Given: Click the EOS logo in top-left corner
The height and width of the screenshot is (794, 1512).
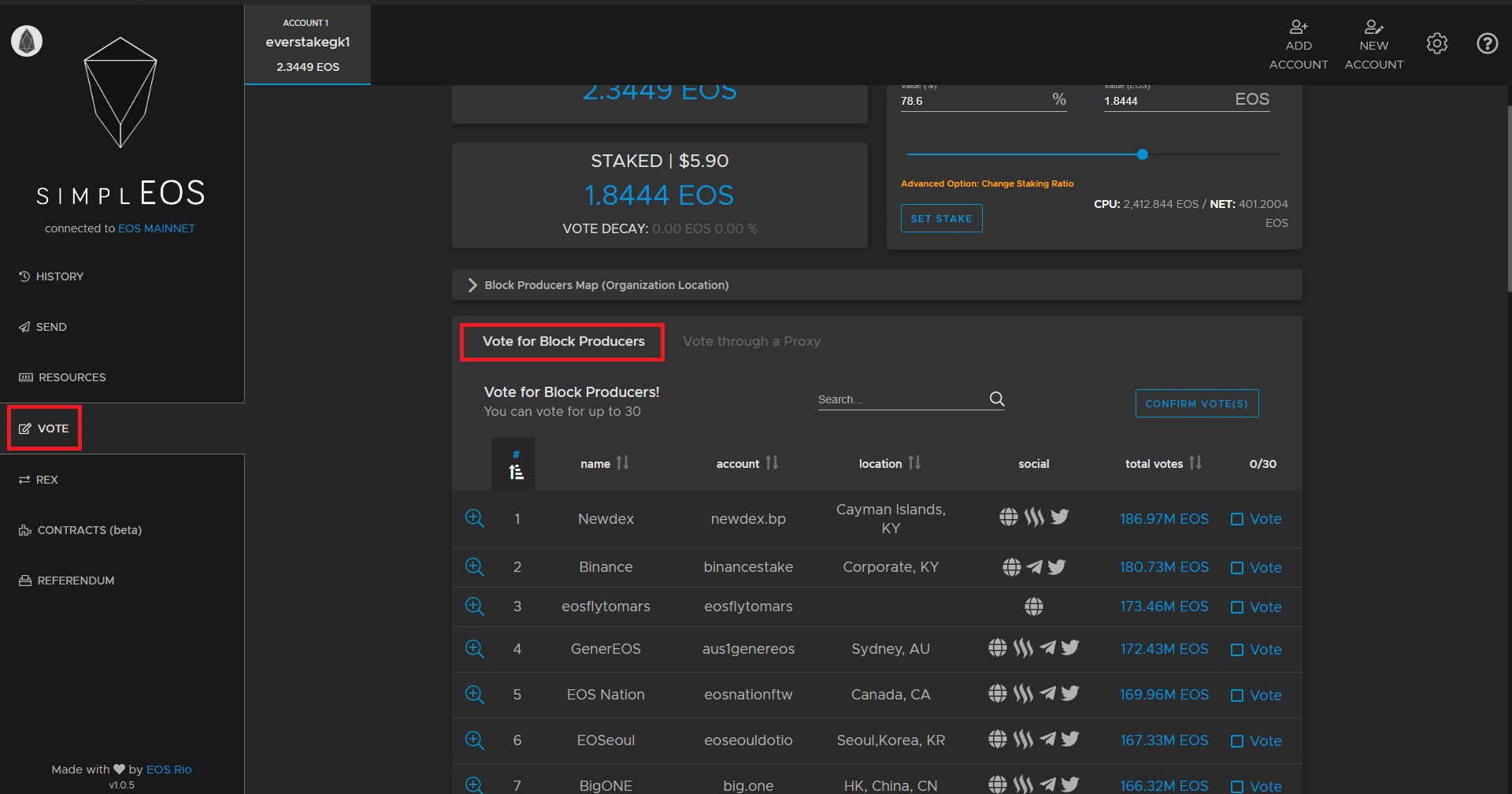Looking at the screenshot, I should point(27,41).
